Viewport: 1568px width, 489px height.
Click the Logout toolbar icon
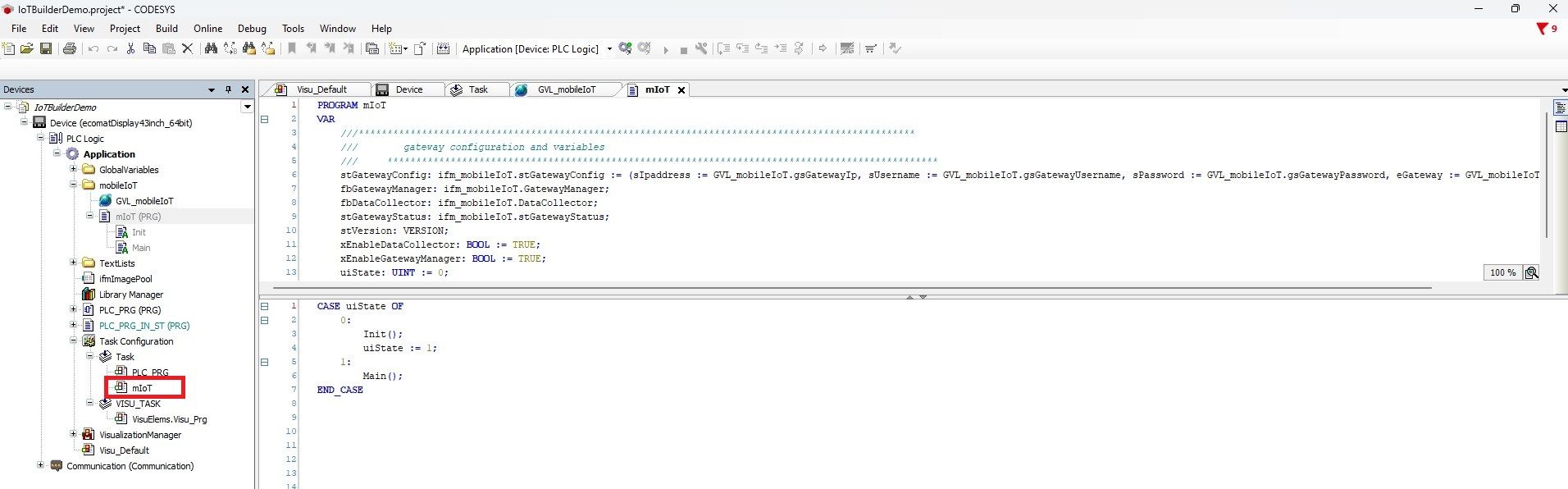pos(645,48)
